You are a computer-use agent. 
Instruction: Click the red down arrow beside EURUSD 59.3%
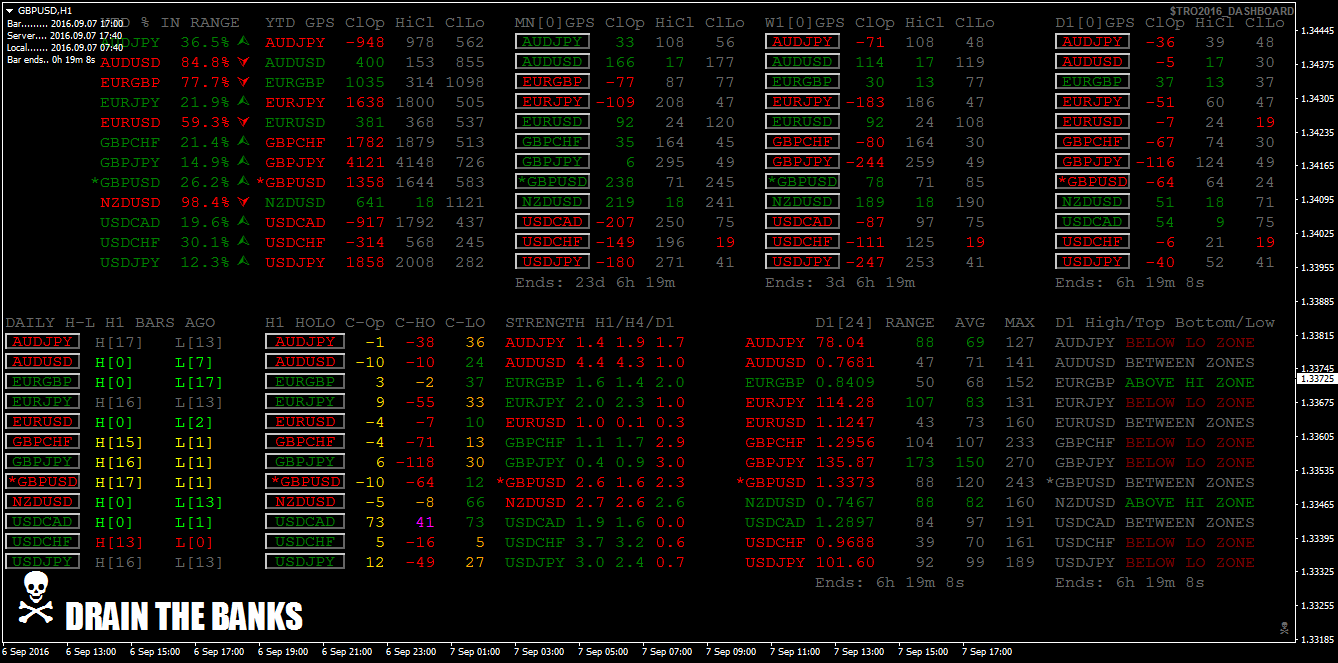pos(243,122)
